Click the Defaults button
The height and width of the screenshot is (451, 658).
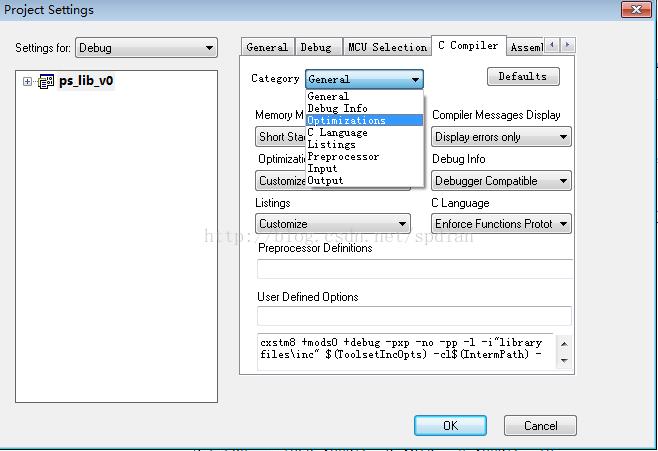pyautogui.click(x=523, y=76)
